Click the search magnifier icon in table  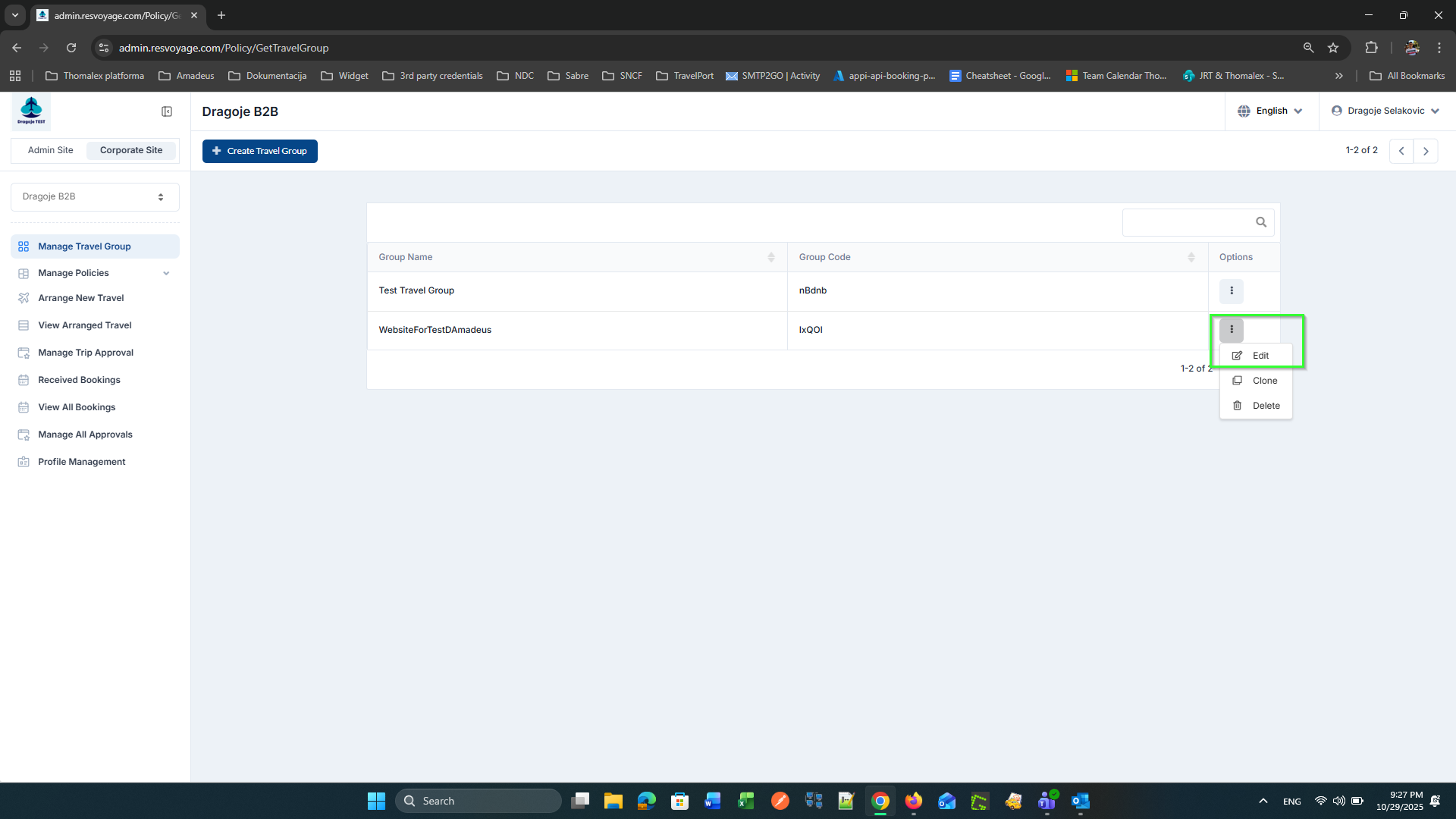coord(1260,222)
